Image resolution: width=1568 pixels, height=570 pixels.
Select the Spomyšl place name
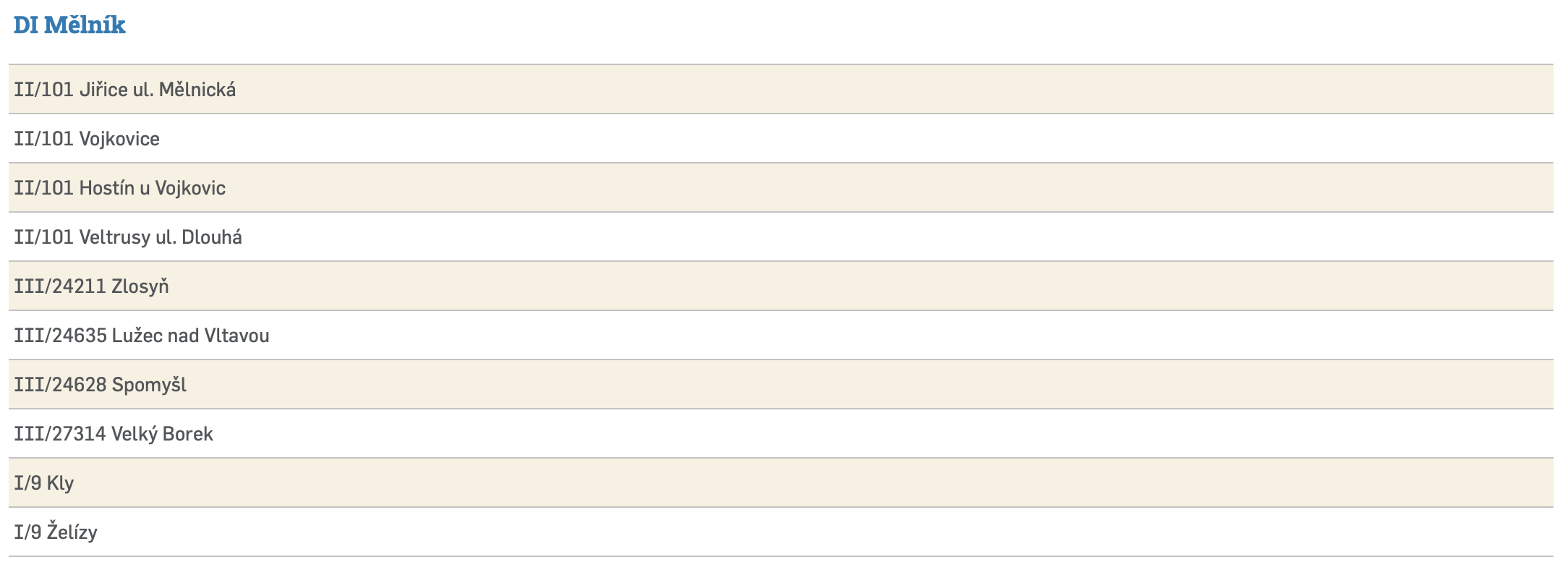click(149, 385)
